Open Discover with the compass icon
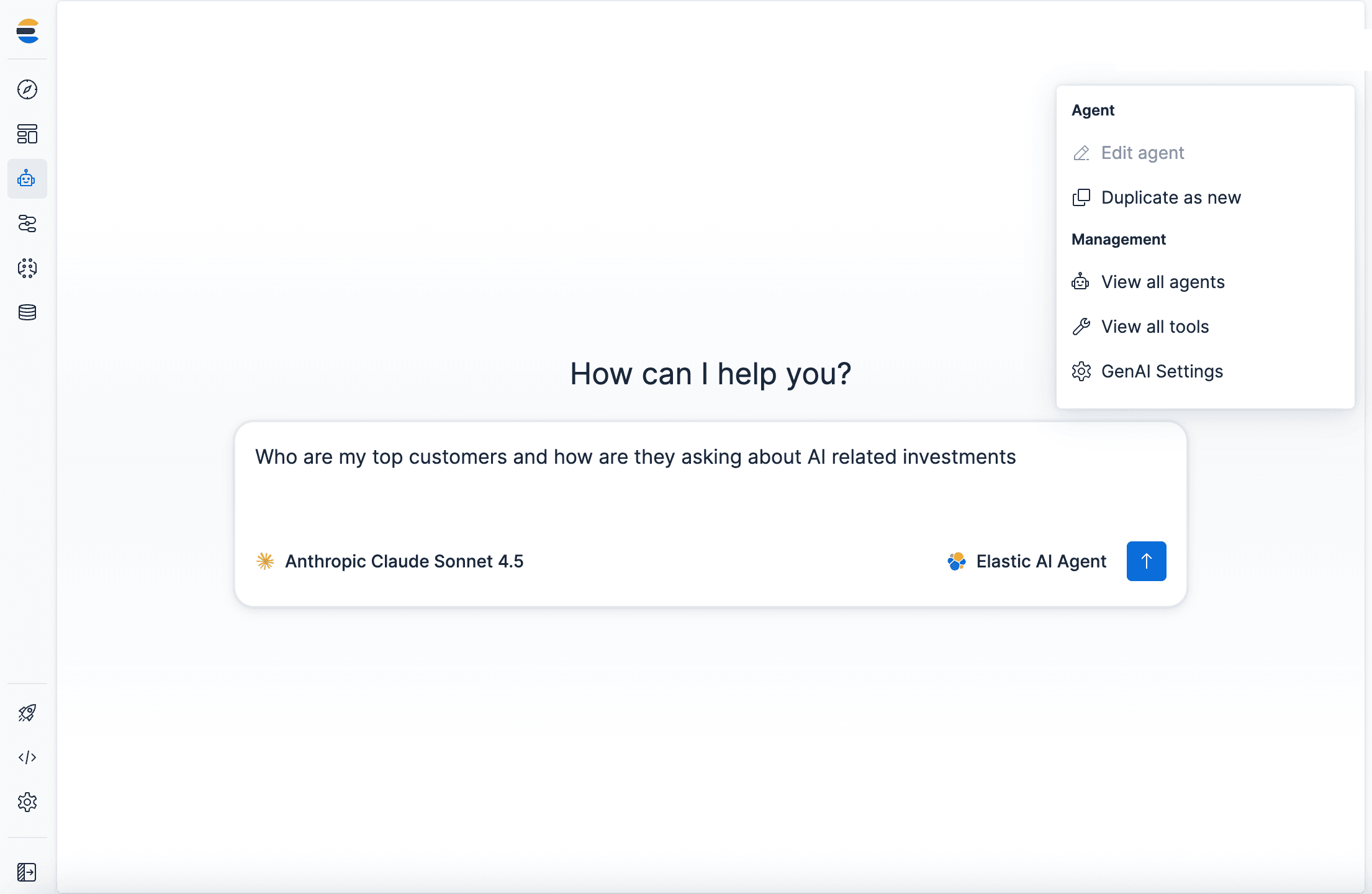The width and height of the screenshot is (1372, 894). (x=27, y=89)
